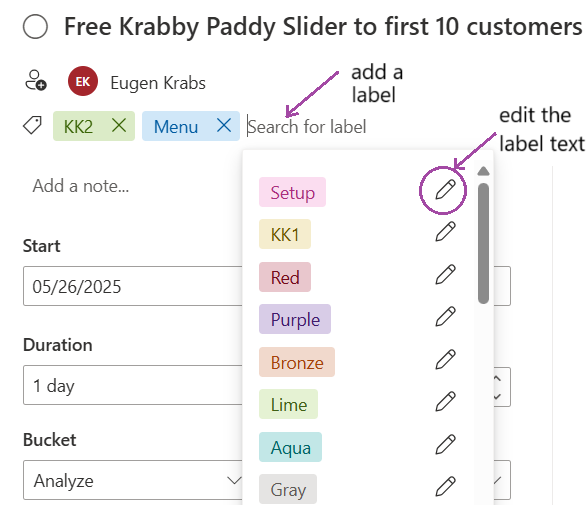Expand the Bucket Analyze dropdown

click(133, 480)
